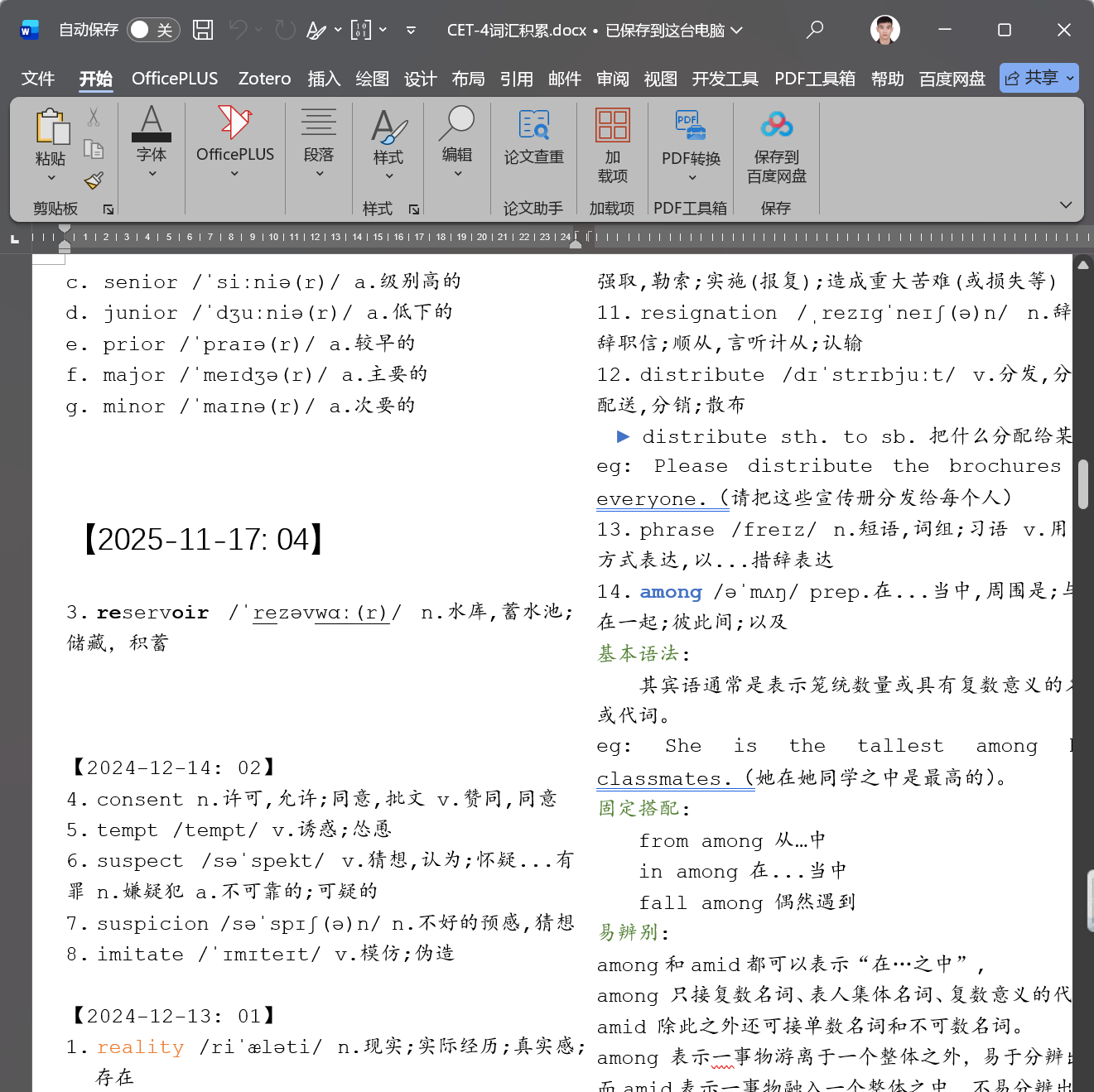Viewport: 1094px width, 1092px height.
Task: Click the Paste clipboard icon
Action: tap(51, 127)
